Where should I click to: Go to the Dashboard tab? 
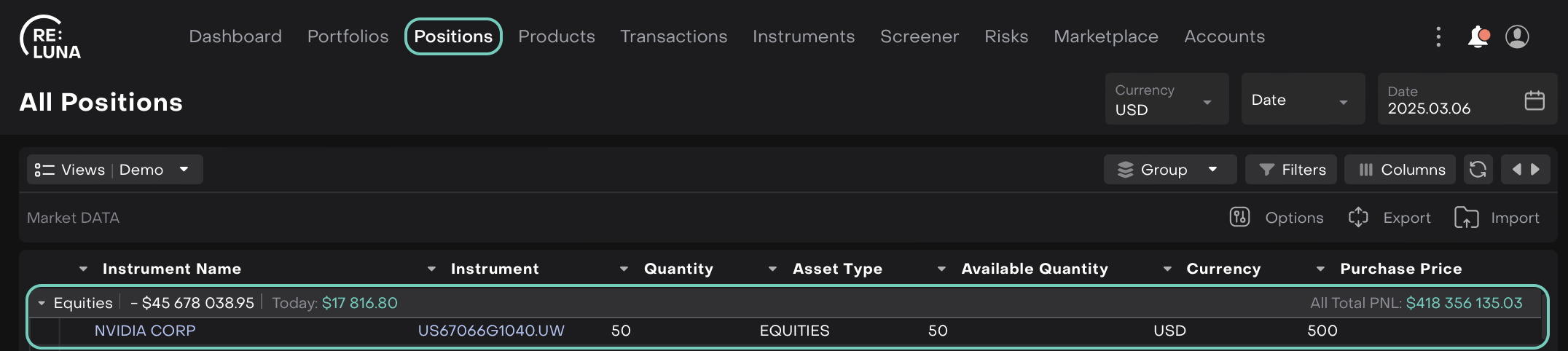[235, 36]
